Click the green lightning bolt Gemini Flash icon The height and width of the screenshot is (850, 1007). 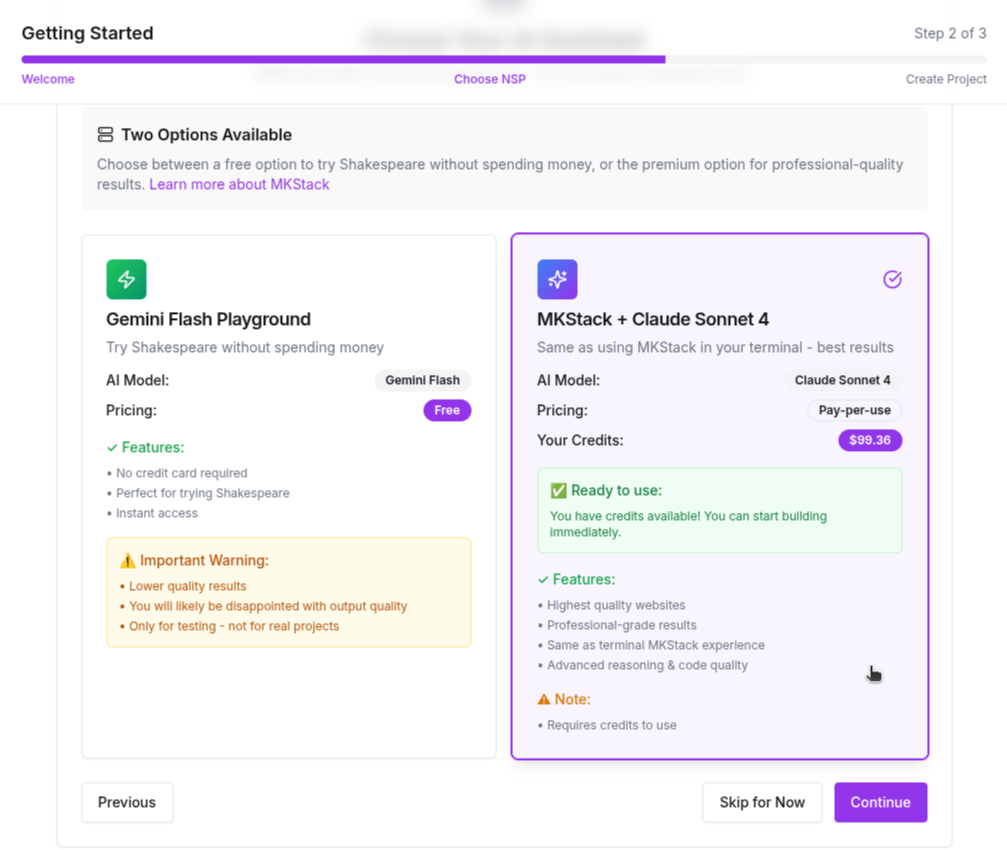click(x=126, y=279)
